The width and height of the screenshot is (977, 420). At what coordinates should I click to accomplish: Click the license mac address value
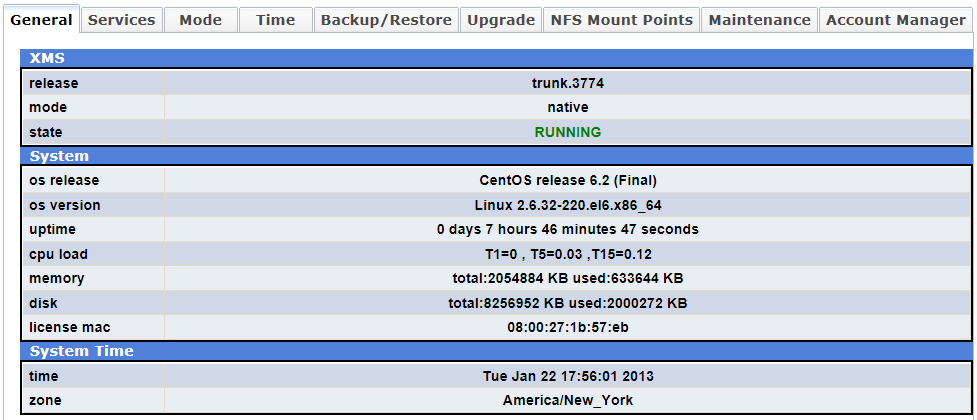tap(568, 327)
